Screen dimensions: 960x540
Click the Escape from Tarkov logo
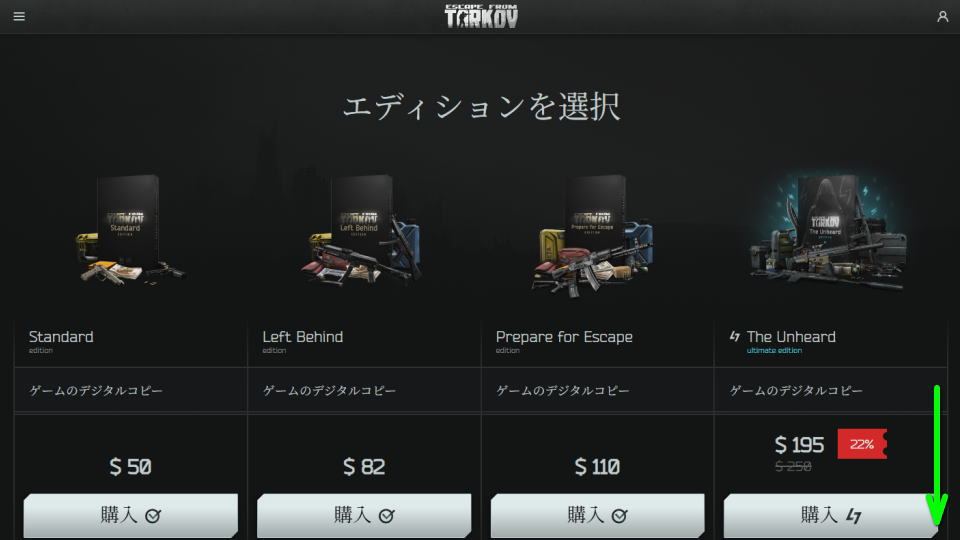click(x=481, y=16)
